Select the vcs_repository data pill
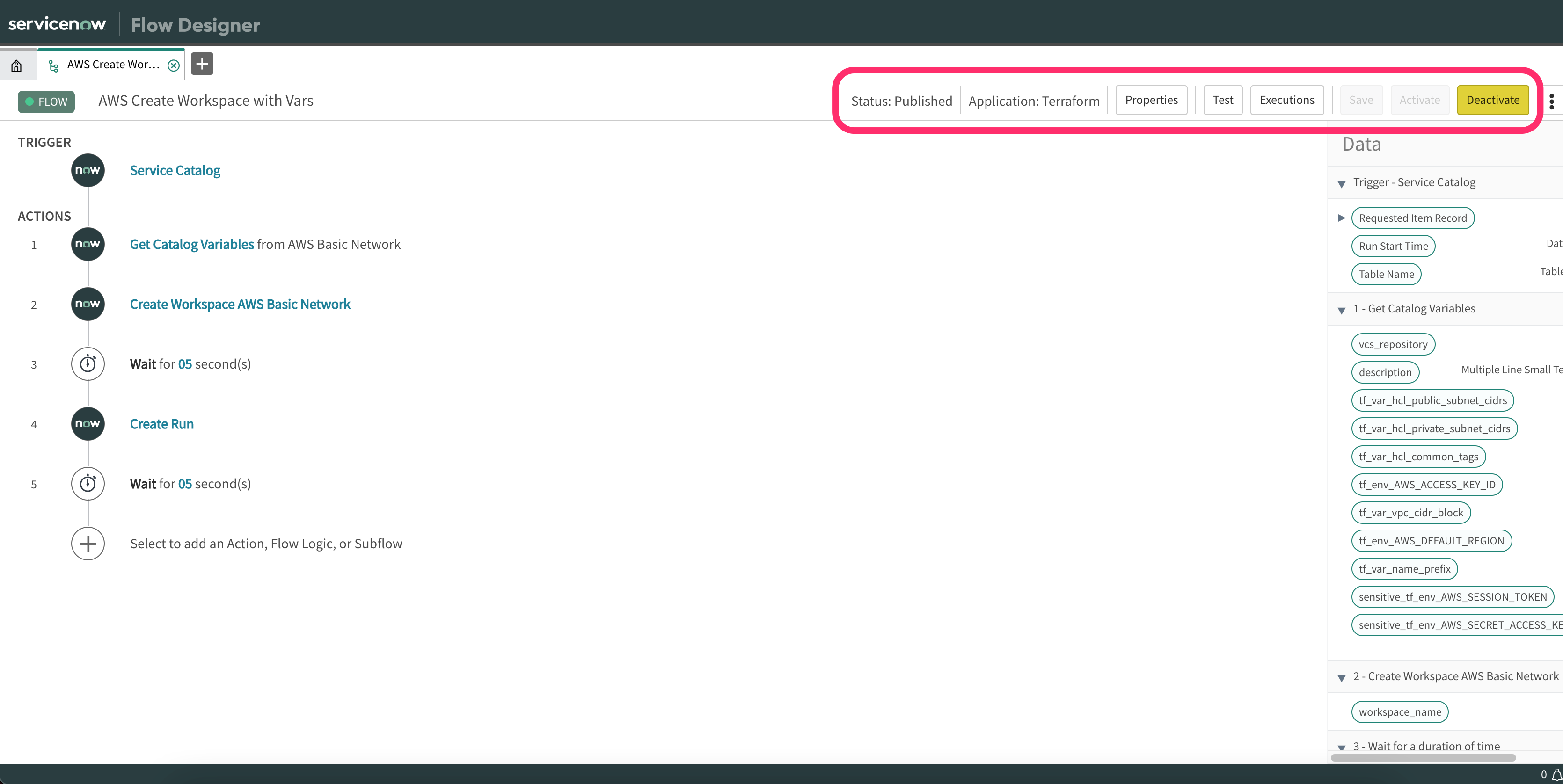 click(1393, 344)
